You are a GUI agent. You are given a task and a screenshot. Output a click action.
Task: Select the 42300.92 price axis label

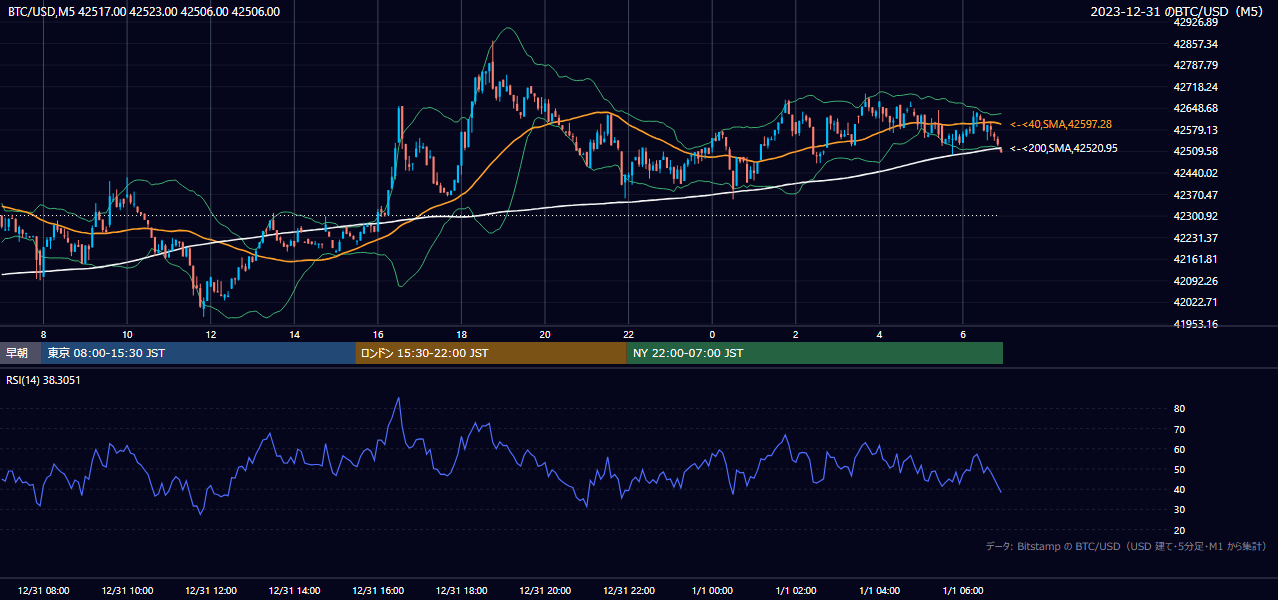[x=1196, y=216]
